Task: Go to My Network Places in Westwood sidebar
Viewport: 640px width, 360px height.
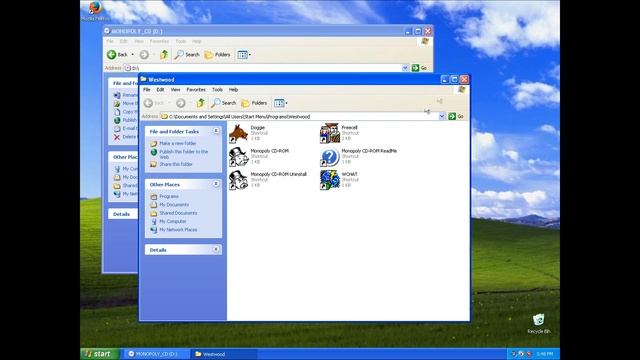Action: pyautogui.click(x=178, y=230)
